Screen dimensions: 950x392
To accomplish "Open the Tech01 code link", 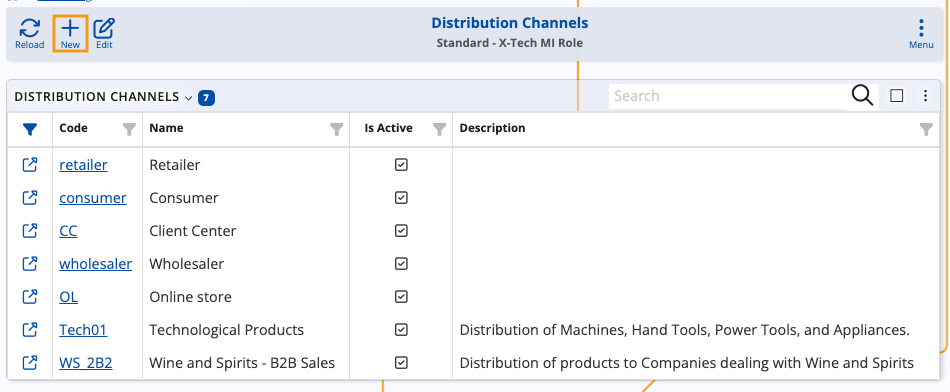I will (83, 330).
